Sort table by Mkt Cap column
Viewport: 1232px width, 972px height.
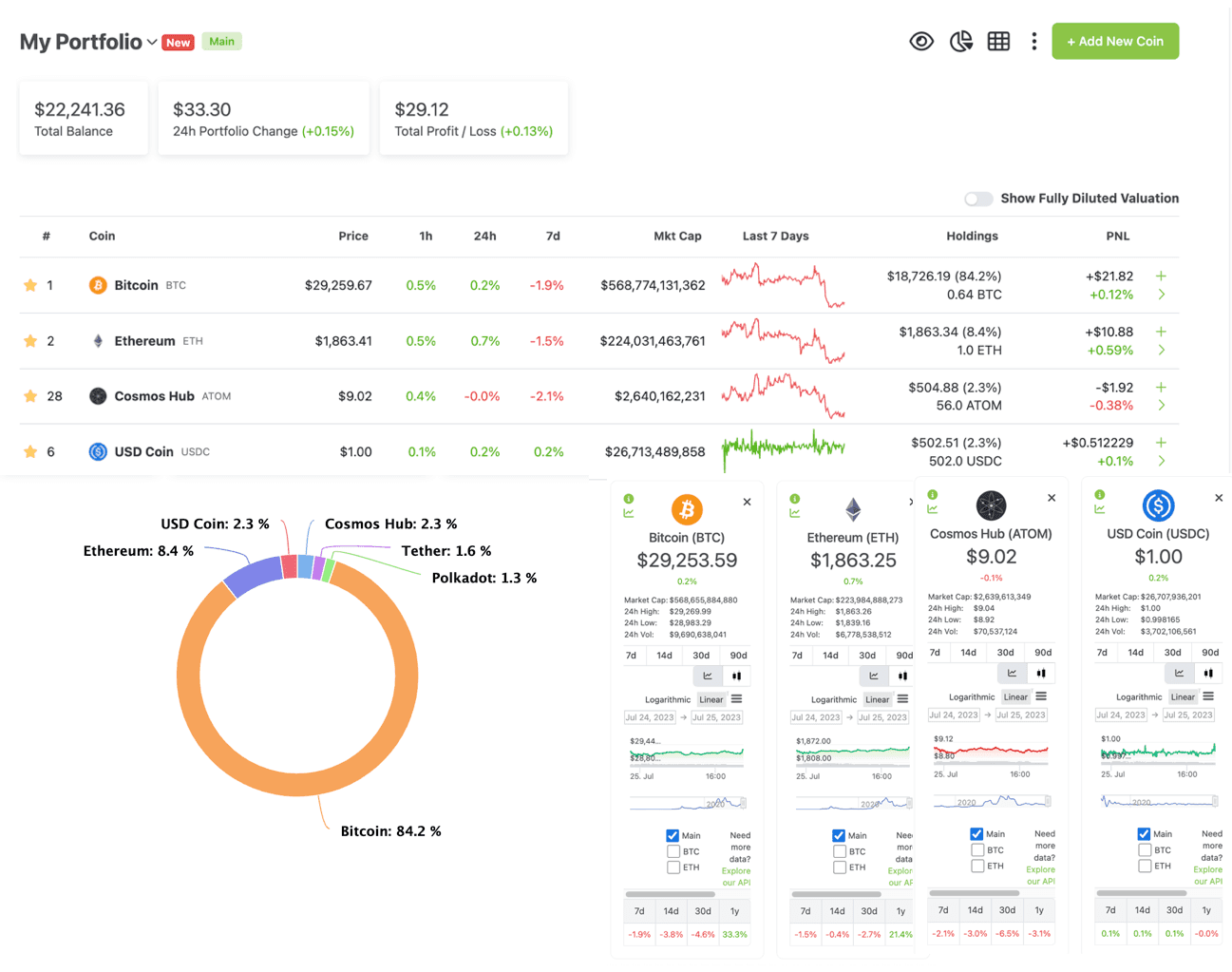[x=677, y=236]
